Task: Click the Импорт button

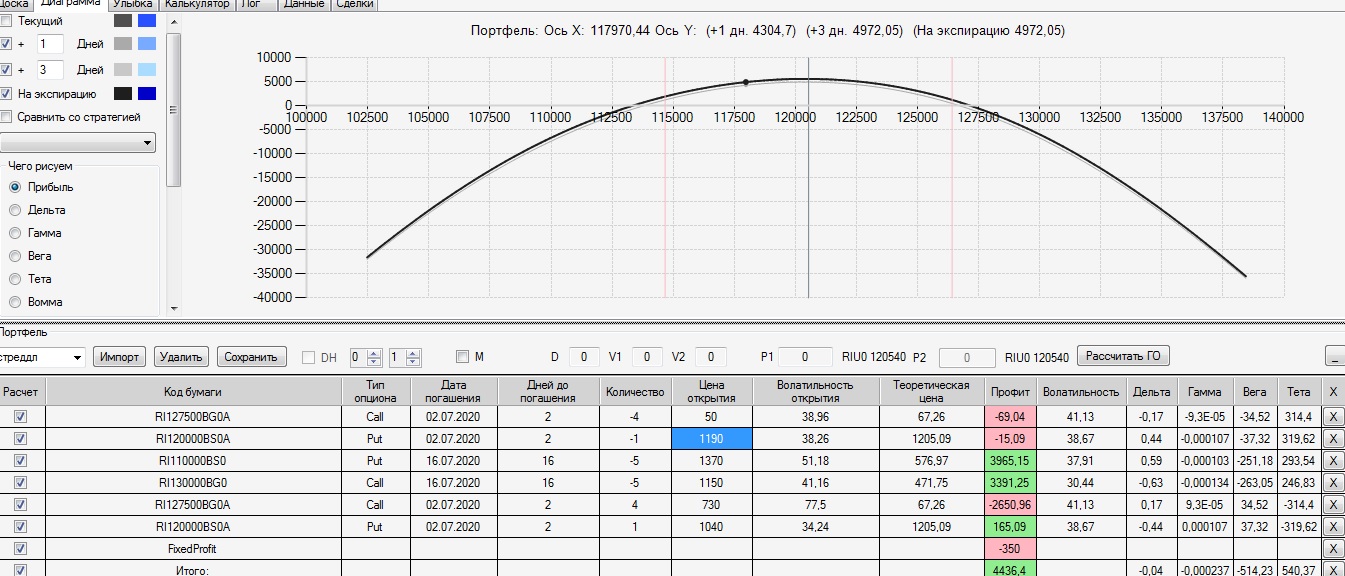Action: click(120, 357)
